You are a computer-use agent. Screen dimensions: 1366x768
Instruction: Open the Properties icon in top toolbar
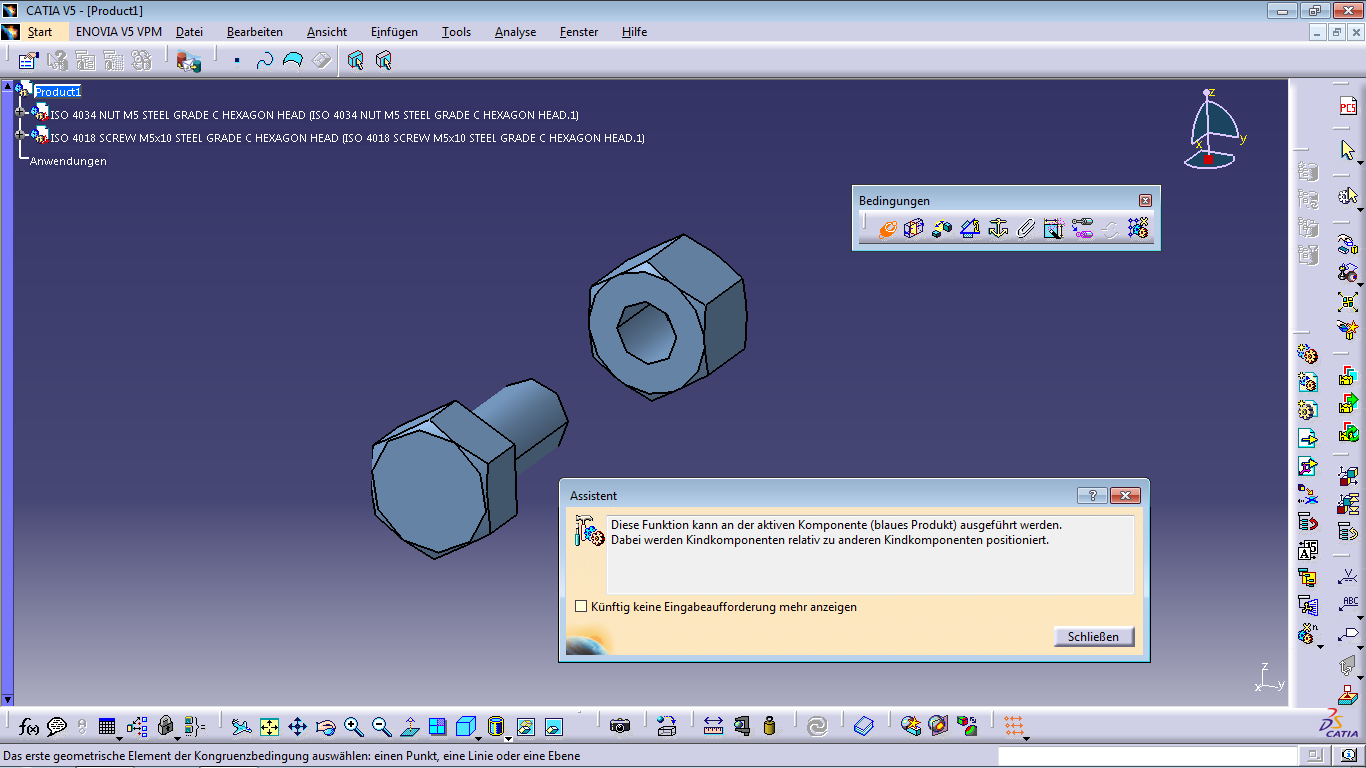[x=29, y=61]
